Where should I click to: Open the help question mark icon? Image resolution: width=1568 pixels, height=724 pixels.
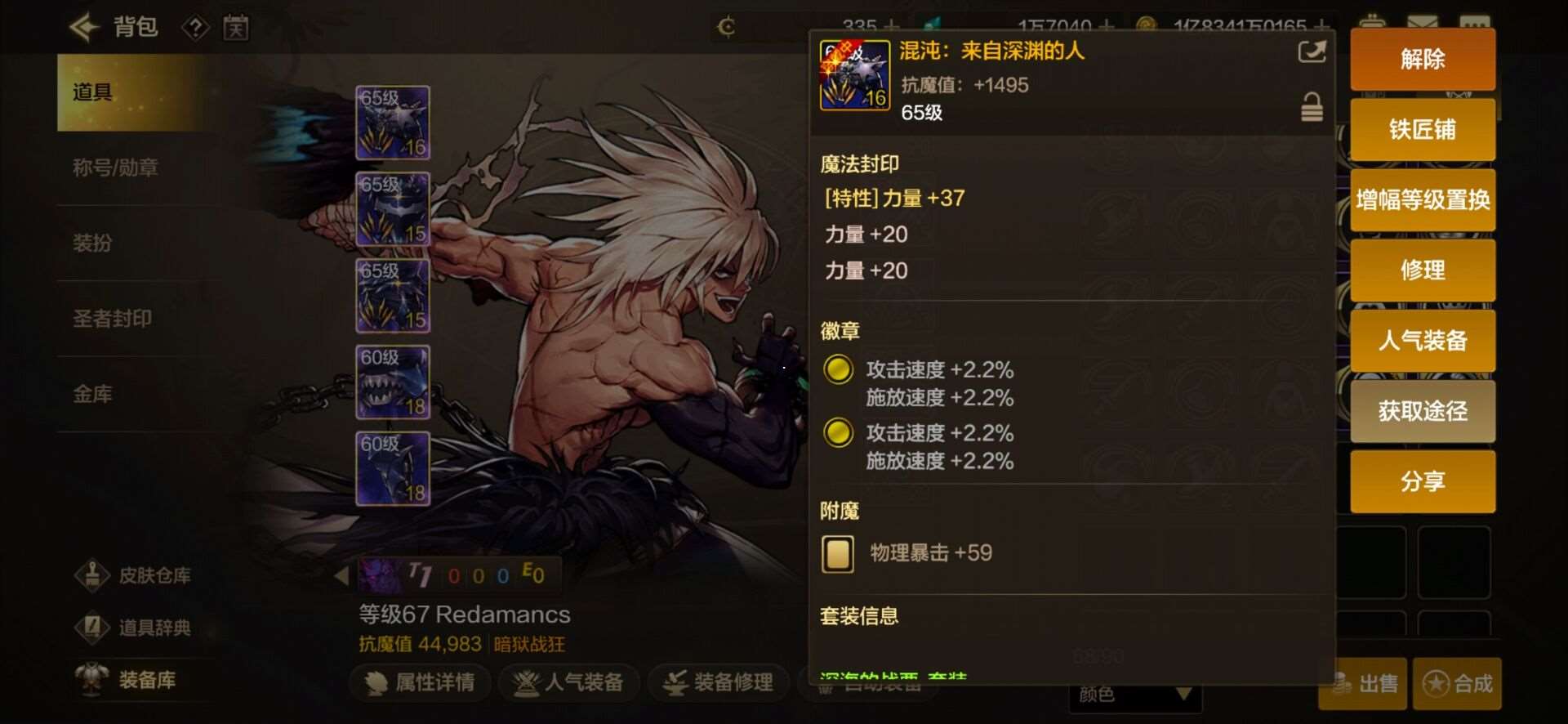point(195,28)
